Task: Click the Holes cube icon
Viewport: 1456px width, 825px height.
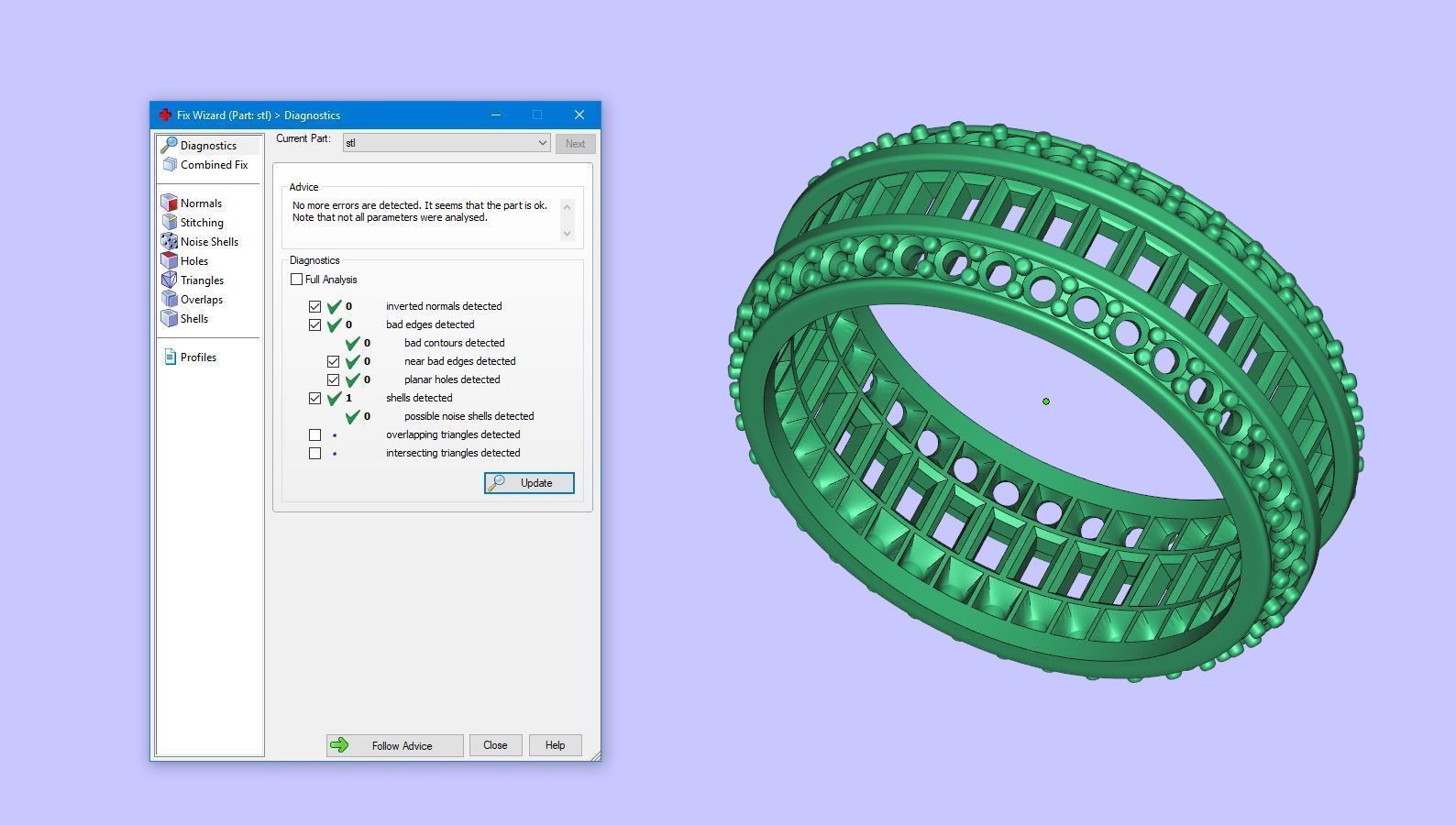Action: point(169,260)
